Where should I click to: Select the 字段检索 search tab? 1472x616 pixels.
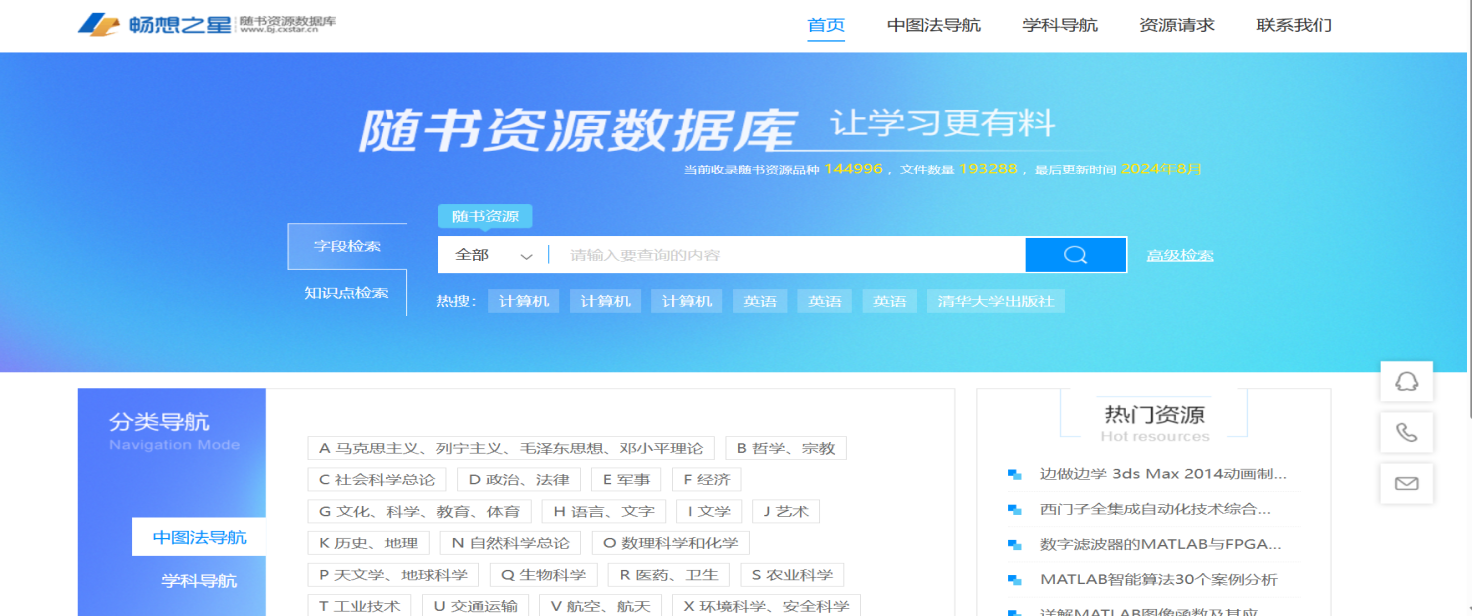[347, 246]
